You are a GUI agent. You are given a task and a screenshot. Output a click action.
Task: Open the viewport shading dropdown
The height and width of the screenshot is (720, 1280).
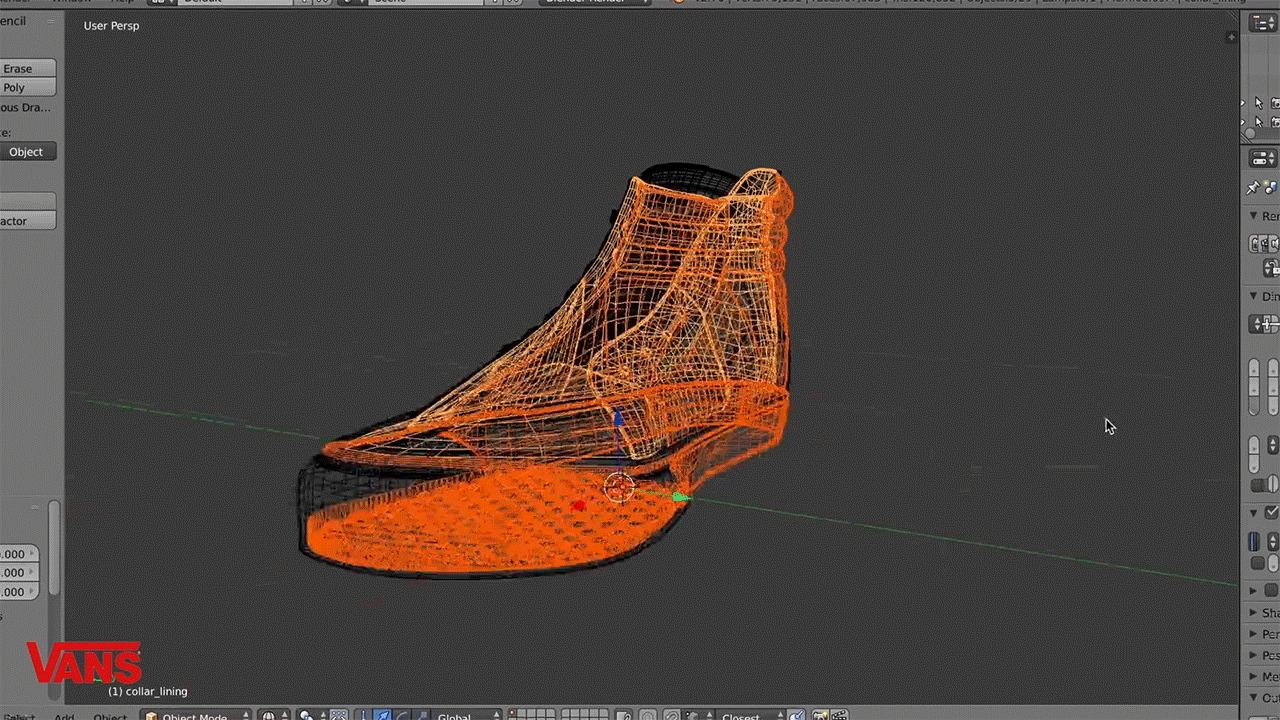[x=275, y=716]
